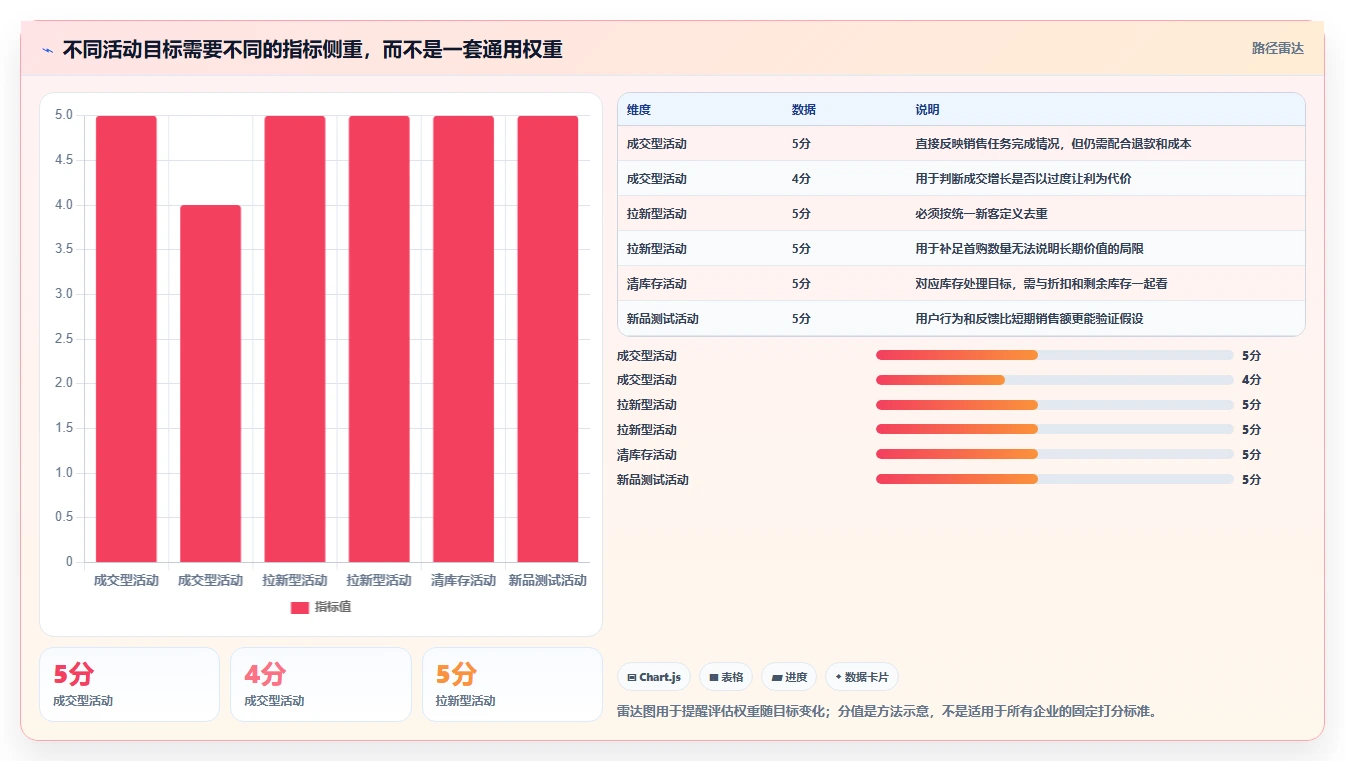The width and height of the screenshot is (1345, 761).
Task: Click the 新品测试活动 label in the progress list
Action: point(652,480)
